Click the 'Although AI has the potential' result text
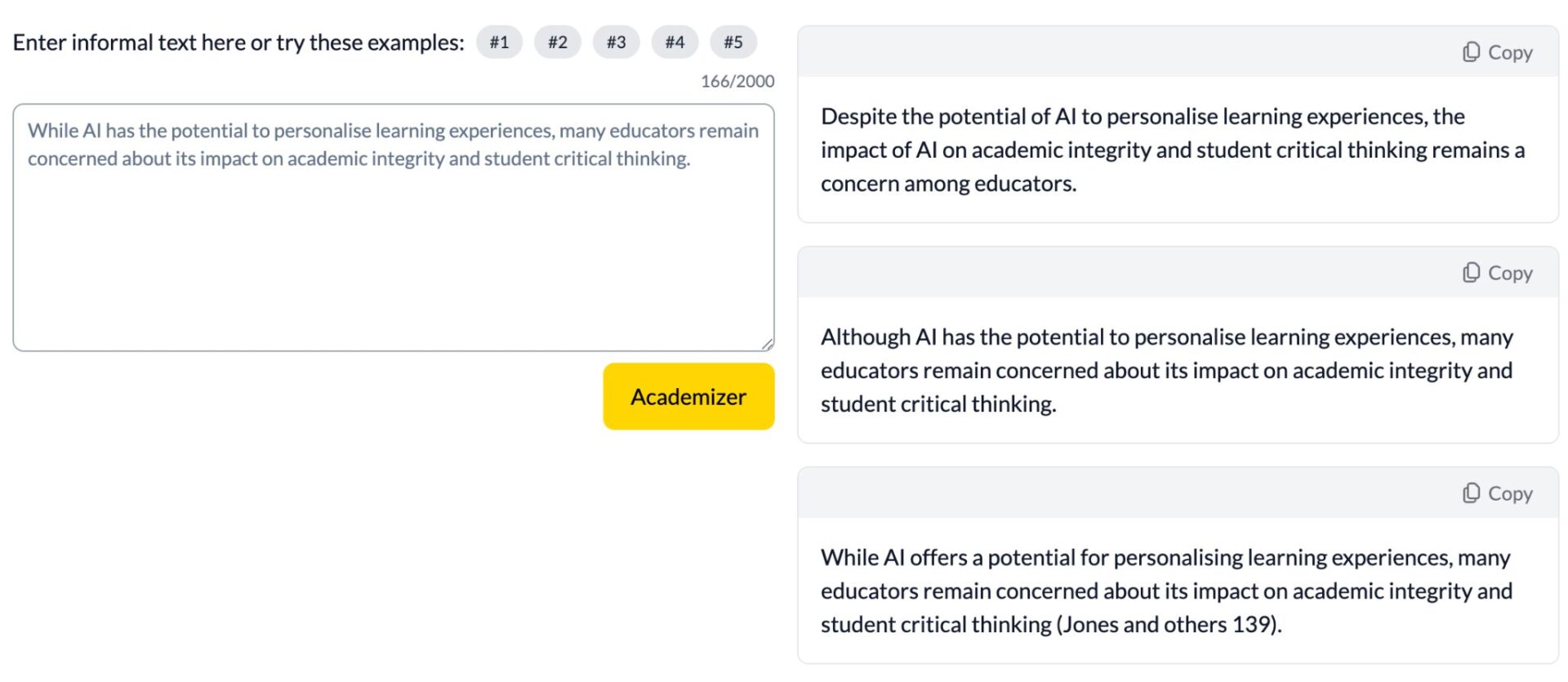 (x=1166, y=371)
